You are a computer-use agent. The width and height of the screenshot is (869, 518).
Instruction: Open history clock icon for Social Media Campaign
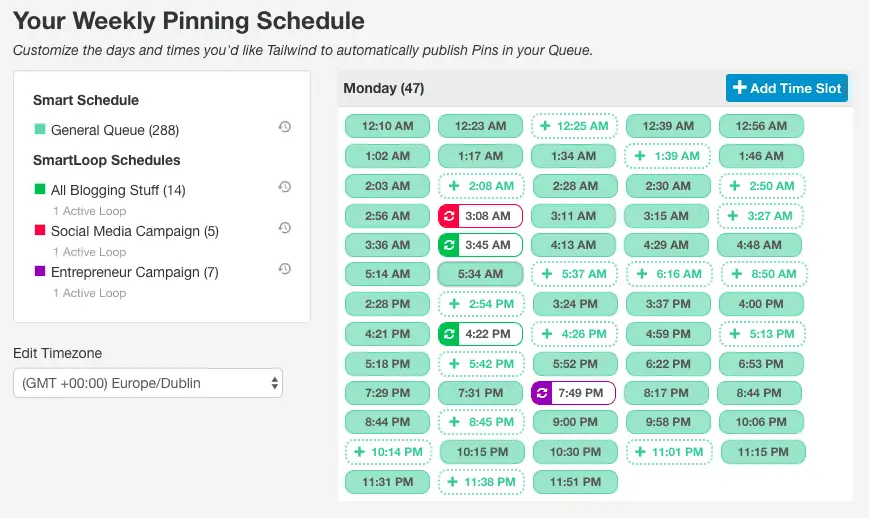point(285,228)
